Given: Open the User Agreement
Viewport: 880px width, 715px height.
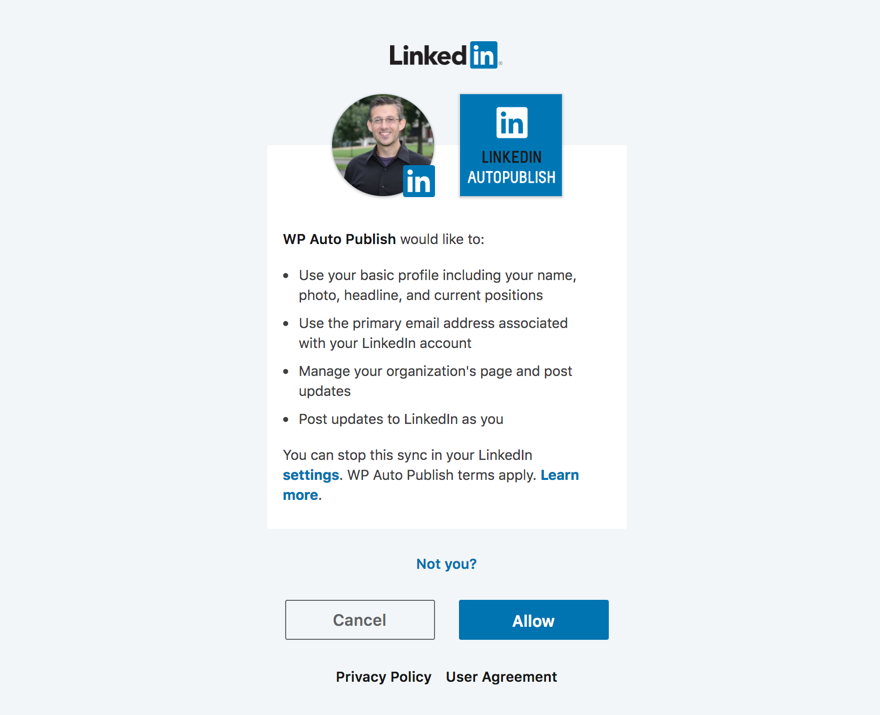Looking at the screenshot, I should (x=501, y=677).
